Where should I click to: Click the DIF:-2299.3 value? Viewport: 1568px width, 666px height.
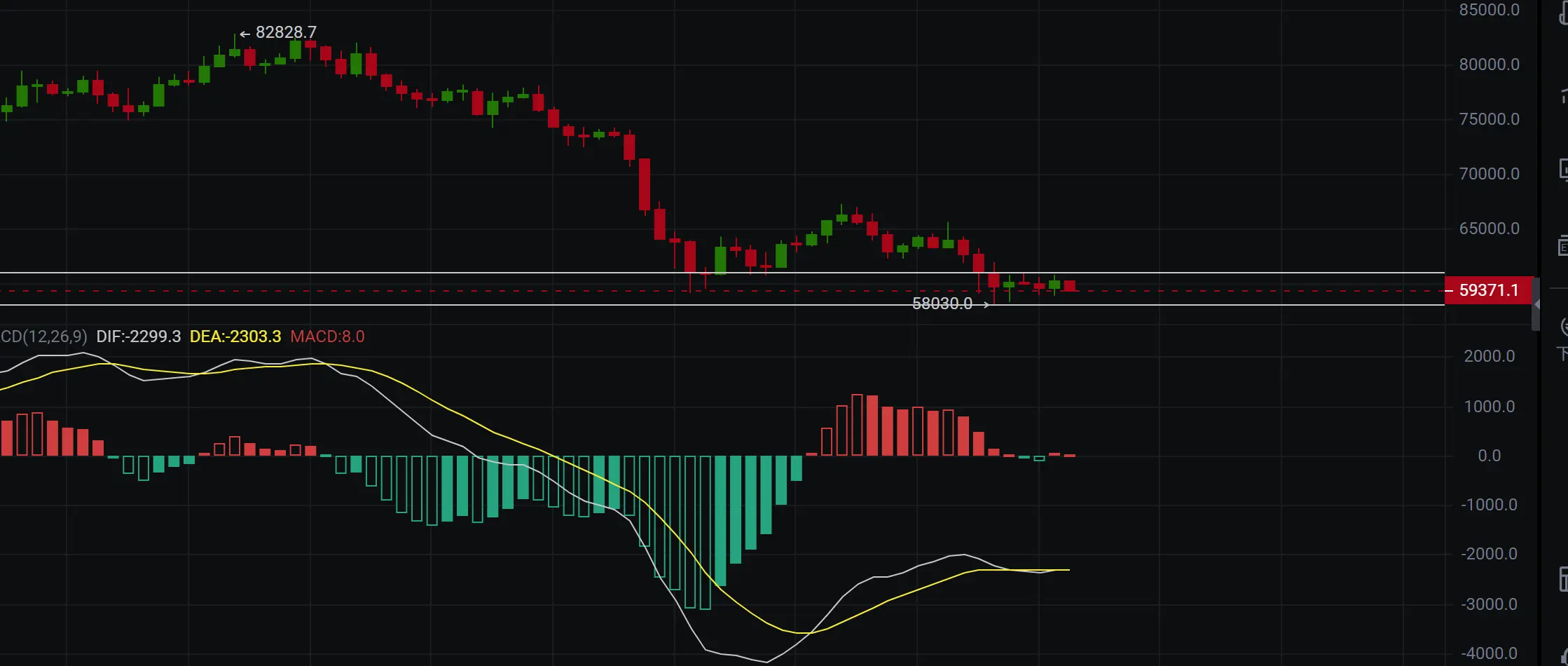[139, 337]
